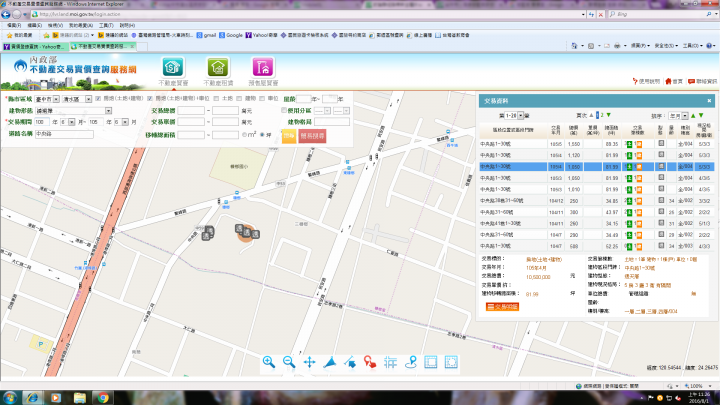
Task: Select the dashed rectangle selection tool
Action: tap(451, 362)
